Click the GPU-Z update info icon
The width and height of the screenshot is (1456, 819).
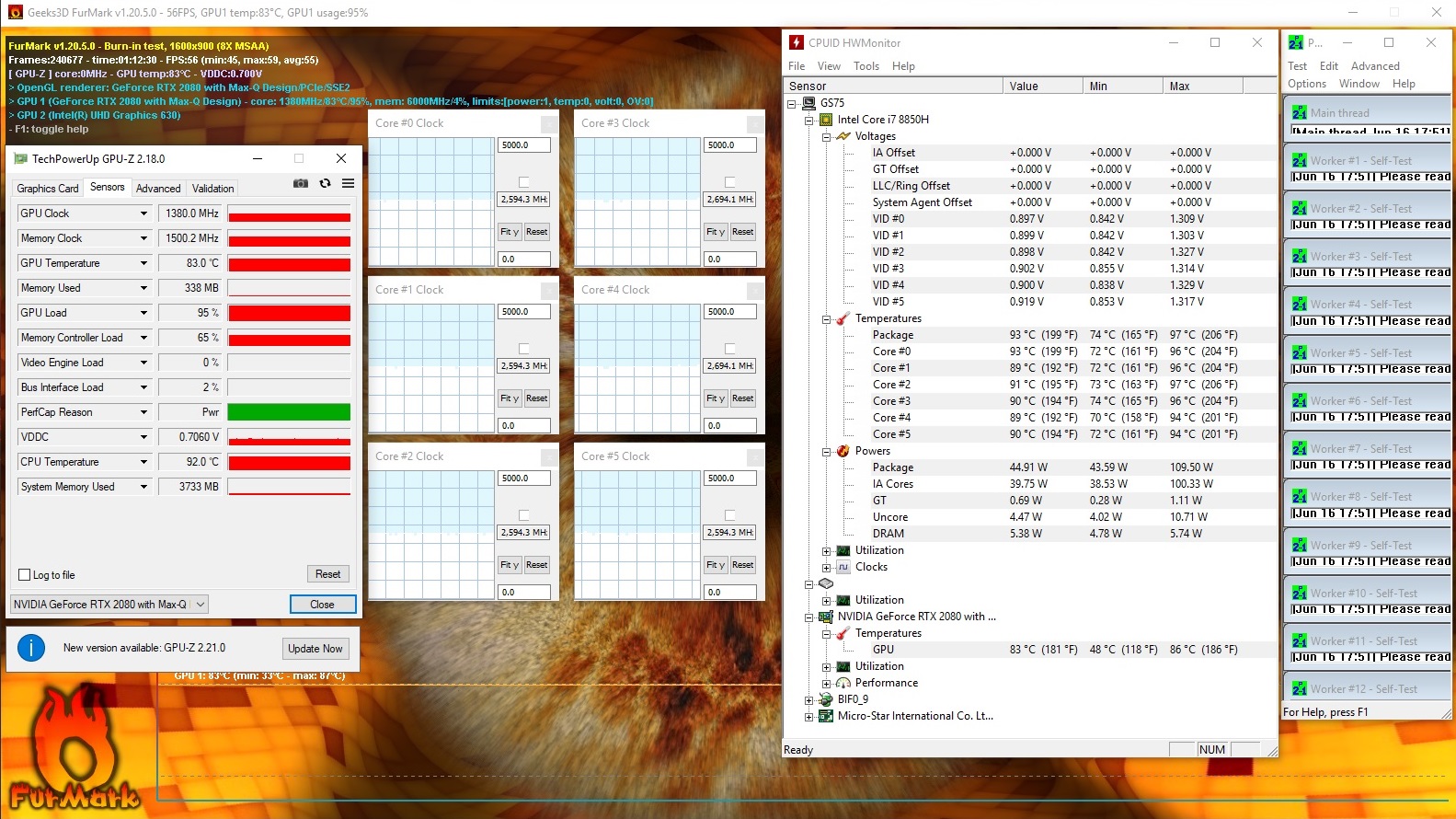click(x=31, y=648)
